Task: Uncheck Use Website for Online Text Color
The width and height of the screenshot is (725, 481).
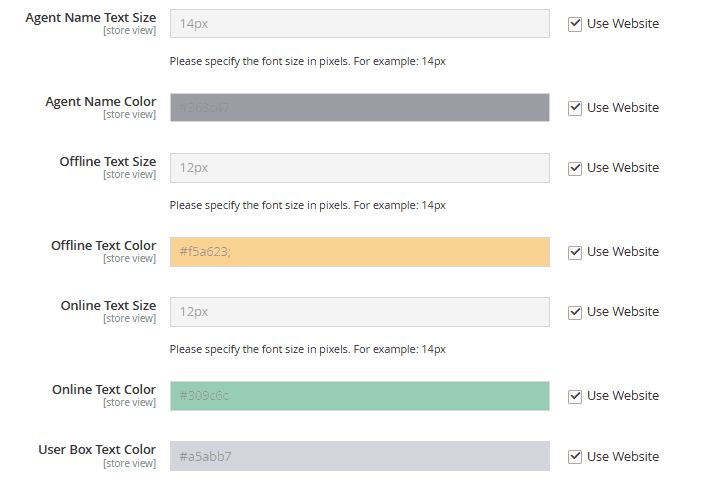Action: (x=575, y=396)
